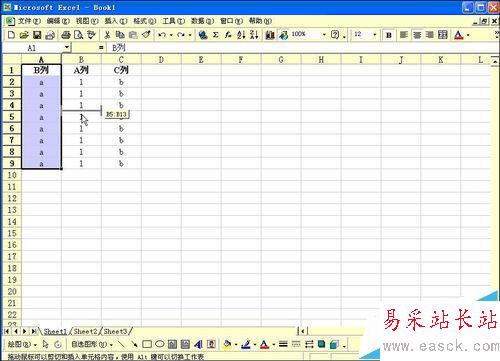Image resolution: width=500 pixels, height=361 pixels.
Task: Open the Redo history dropdown arrow
Action: click(190, 35)
